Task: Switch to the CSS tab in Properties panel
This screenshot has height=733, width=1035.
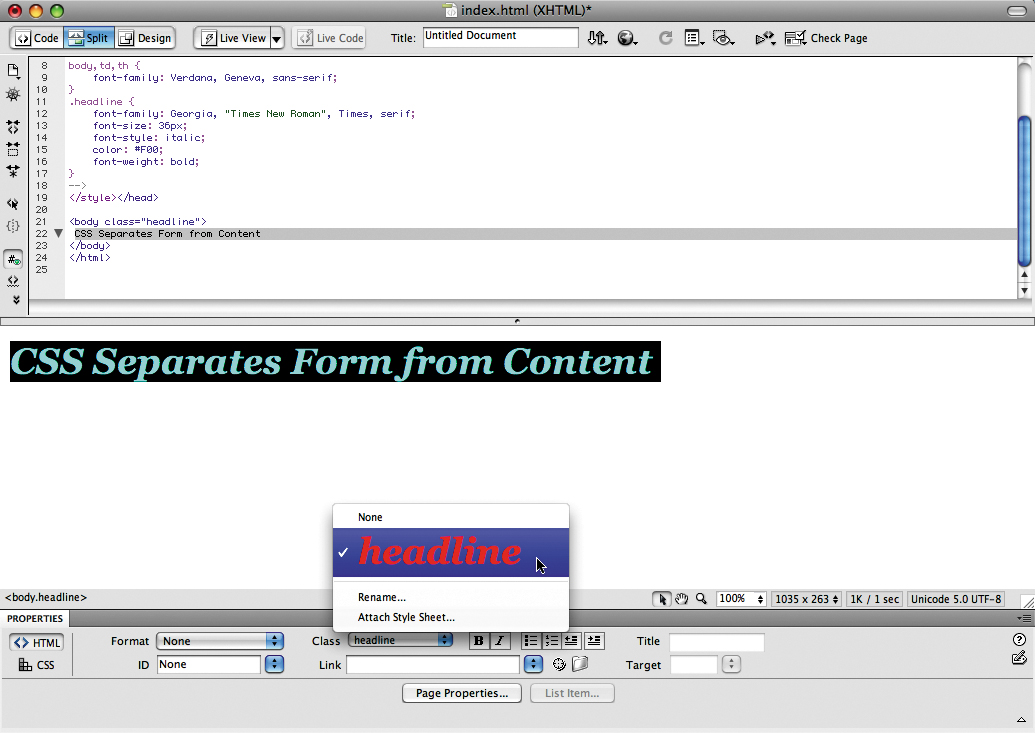Action: pos(37,664)
